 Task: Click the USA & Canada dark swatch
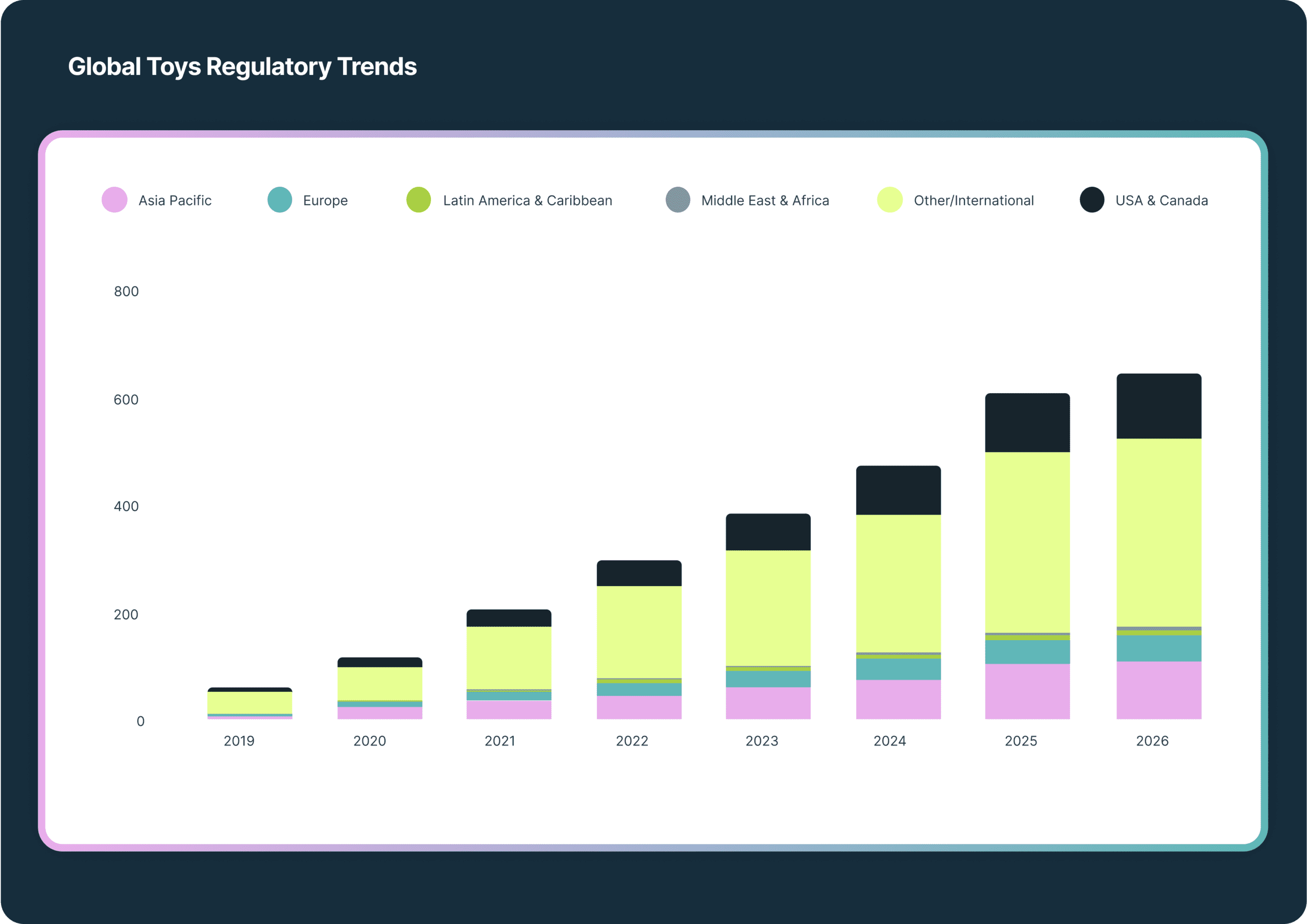point(1092,200)
